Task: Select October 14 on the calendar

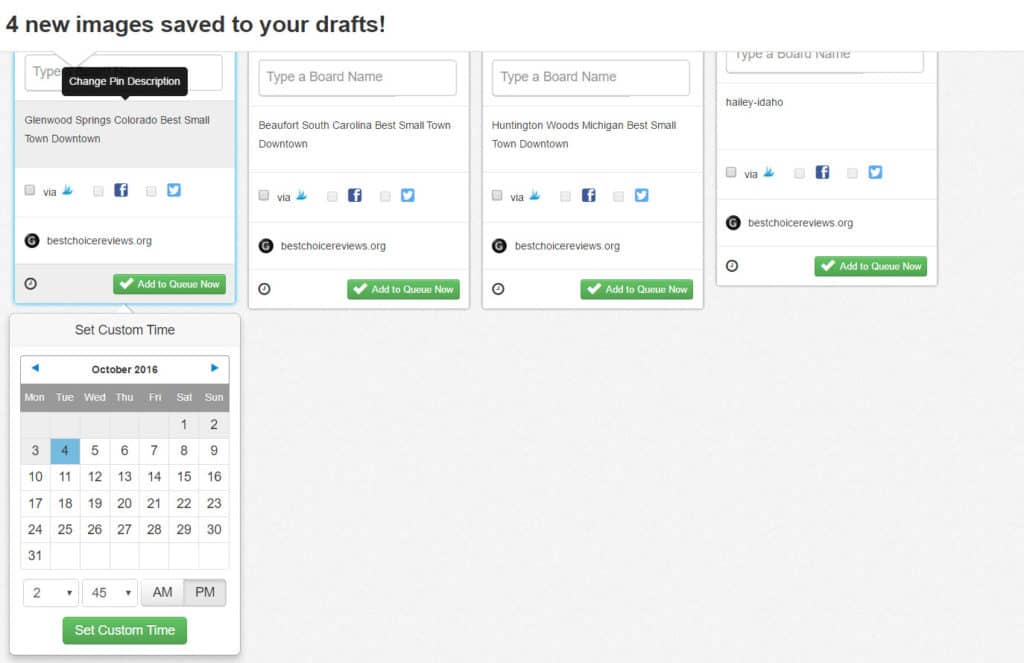Action: pos(153,477)
